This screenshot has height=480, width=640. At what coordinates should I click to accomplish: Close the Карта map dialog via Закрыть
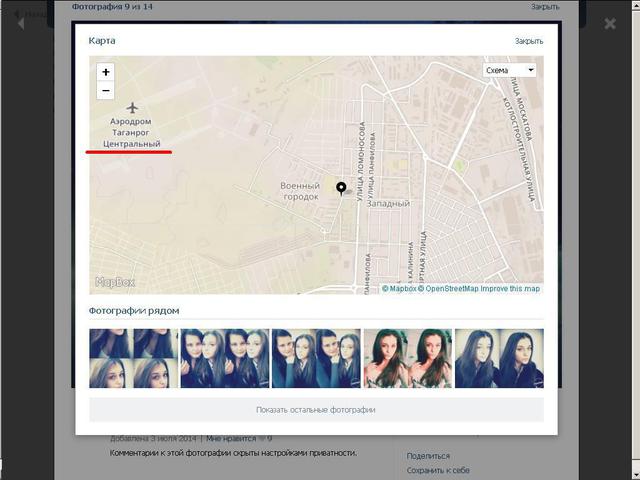pyautogui.click(x=529, y=41)
